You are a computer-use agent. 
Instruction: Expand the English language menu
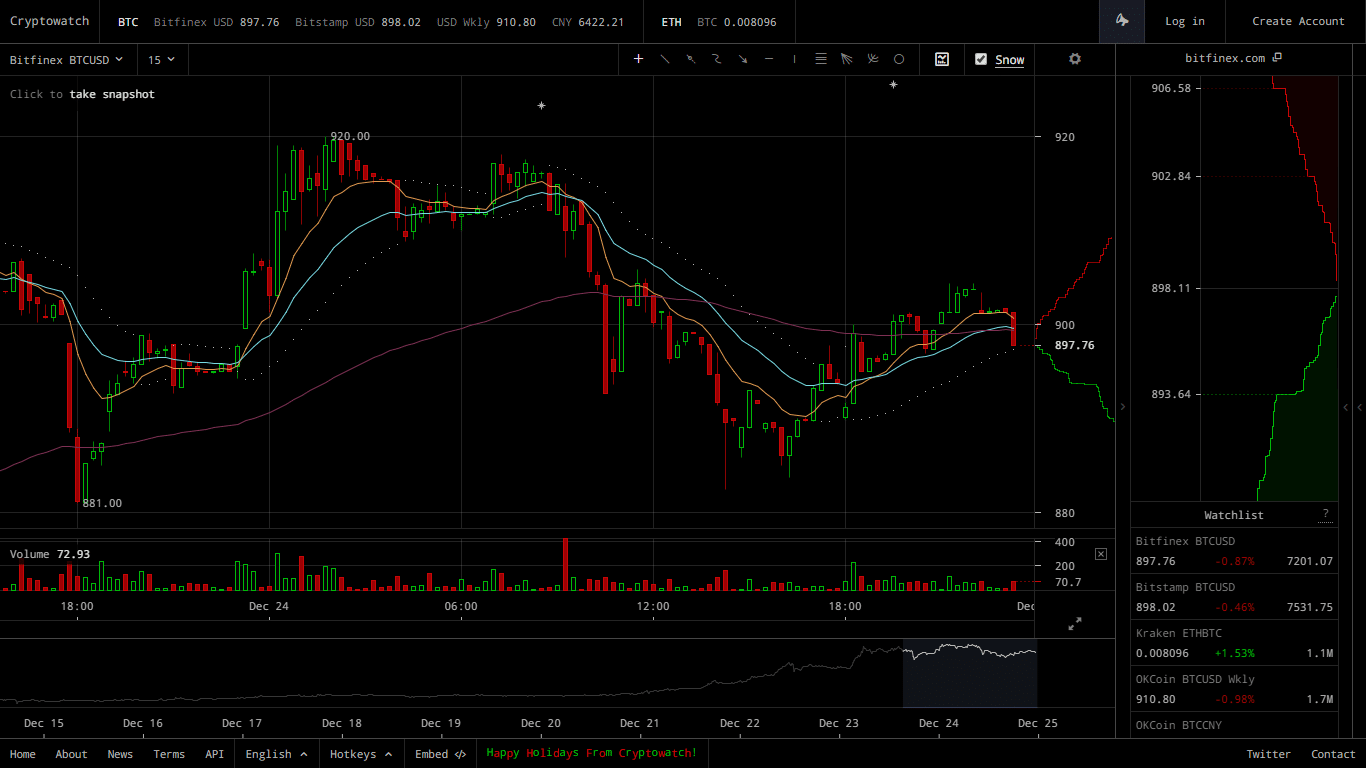tap(276, 754)
